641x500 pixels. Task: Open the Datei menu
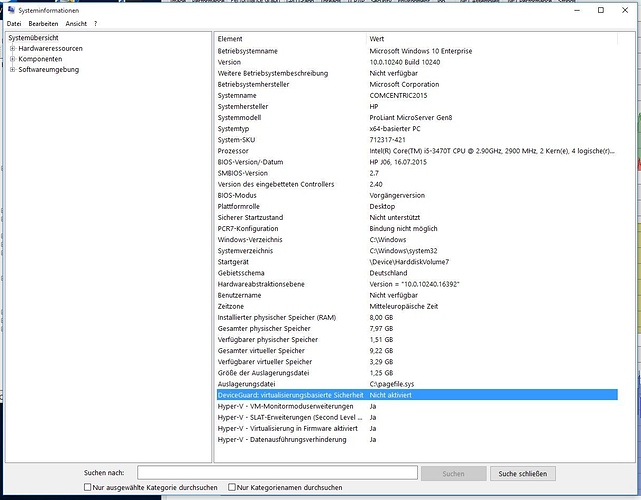(14, 24)
